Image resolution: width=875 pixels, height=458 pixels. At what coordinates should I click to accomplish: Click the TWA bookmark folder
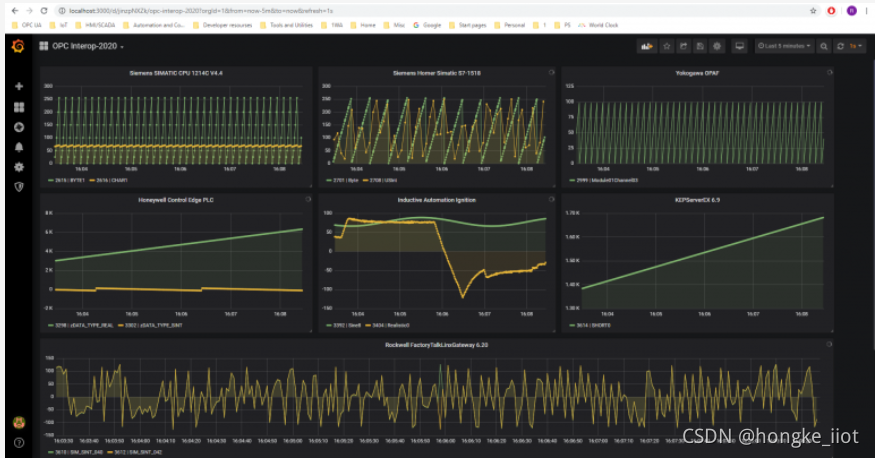pyautogui.click(x=332, y=25)
